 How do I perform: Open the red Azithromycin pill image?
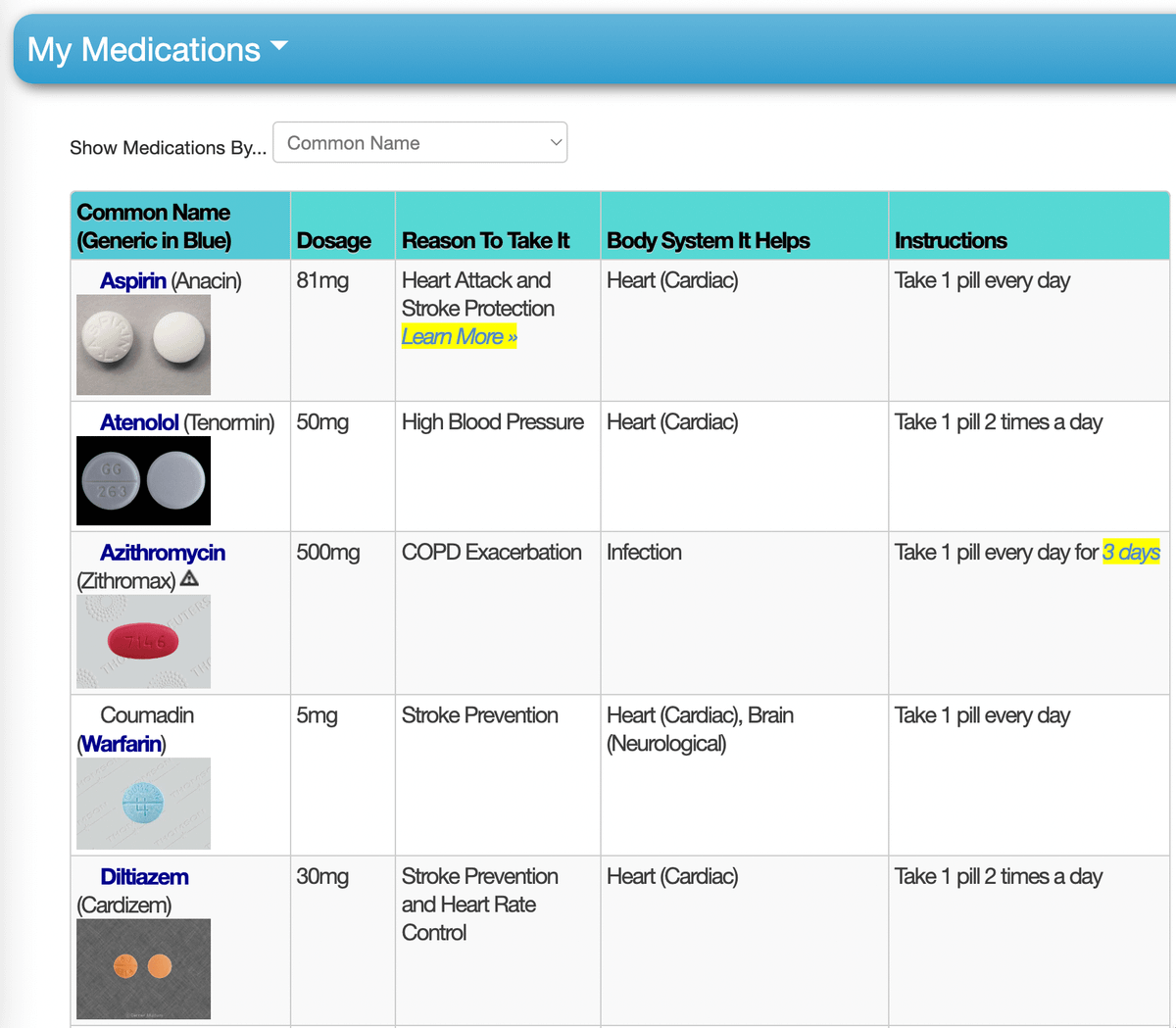tap(143, 642)
